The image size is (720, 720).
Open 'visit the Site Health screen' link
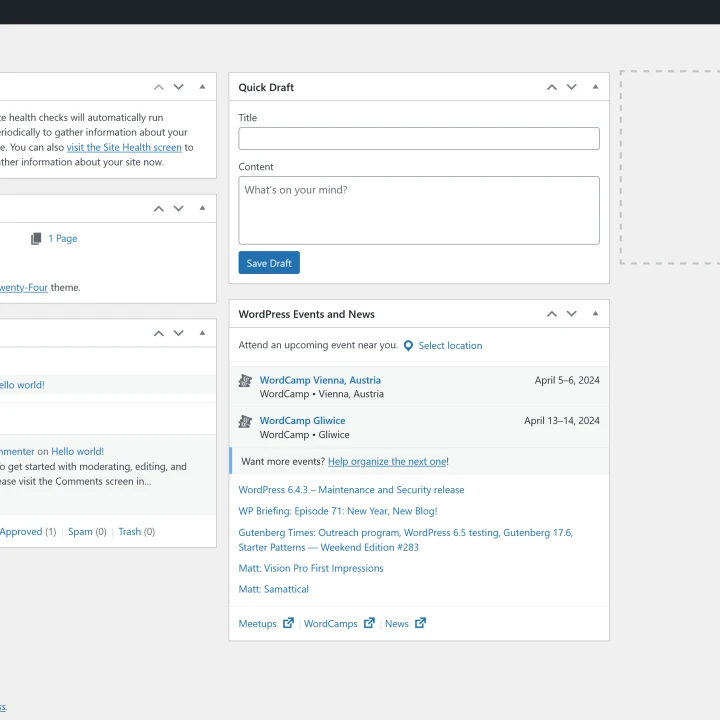tap(124, 147)
